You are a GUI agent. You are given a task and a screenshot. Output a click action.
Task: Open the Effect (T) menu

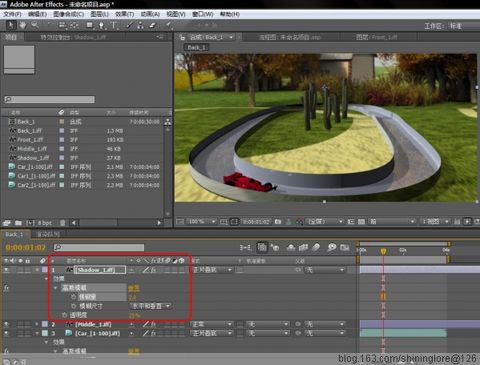[x=124, y=14]
